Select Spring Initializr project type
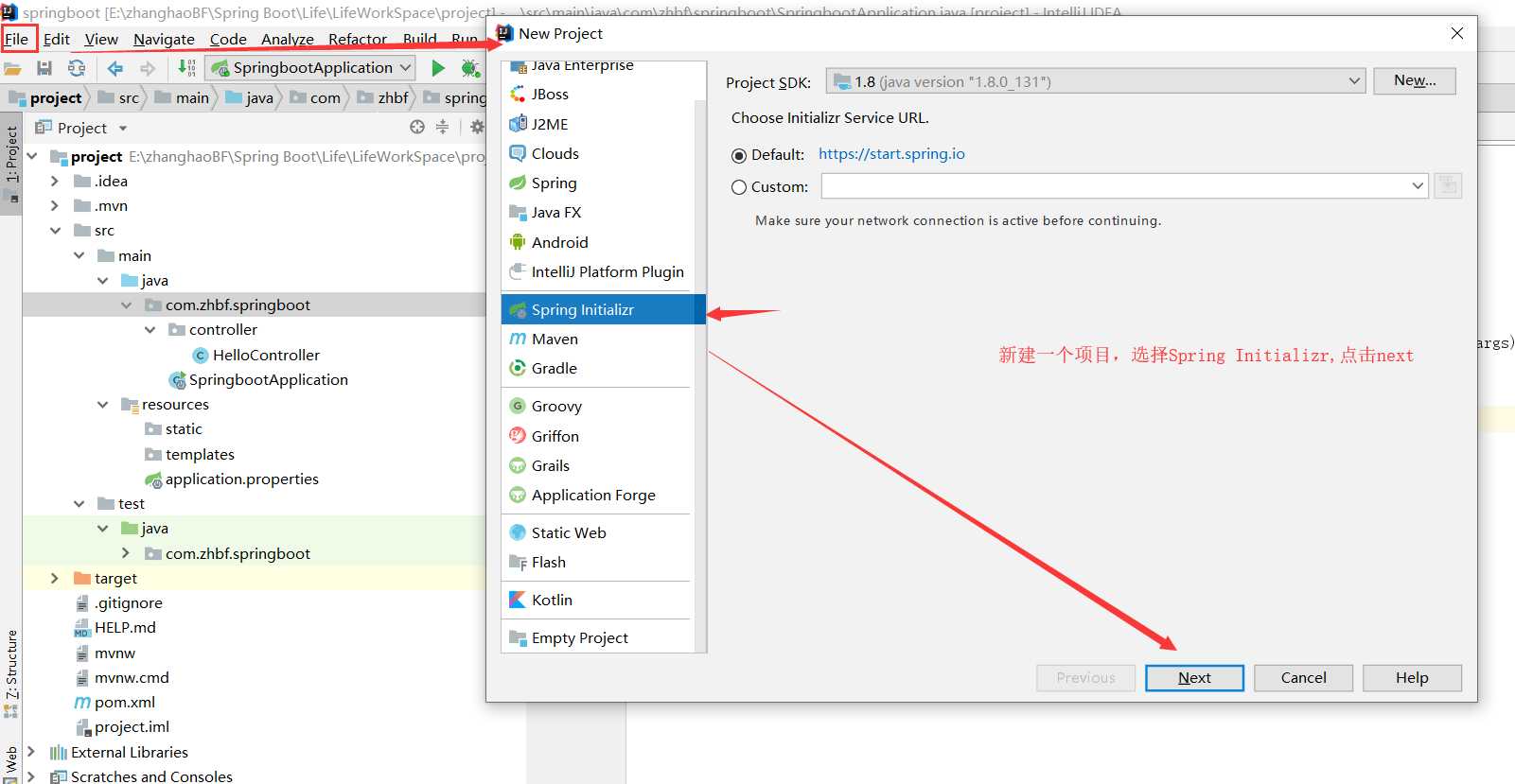1515x784 pixels. 603,309
